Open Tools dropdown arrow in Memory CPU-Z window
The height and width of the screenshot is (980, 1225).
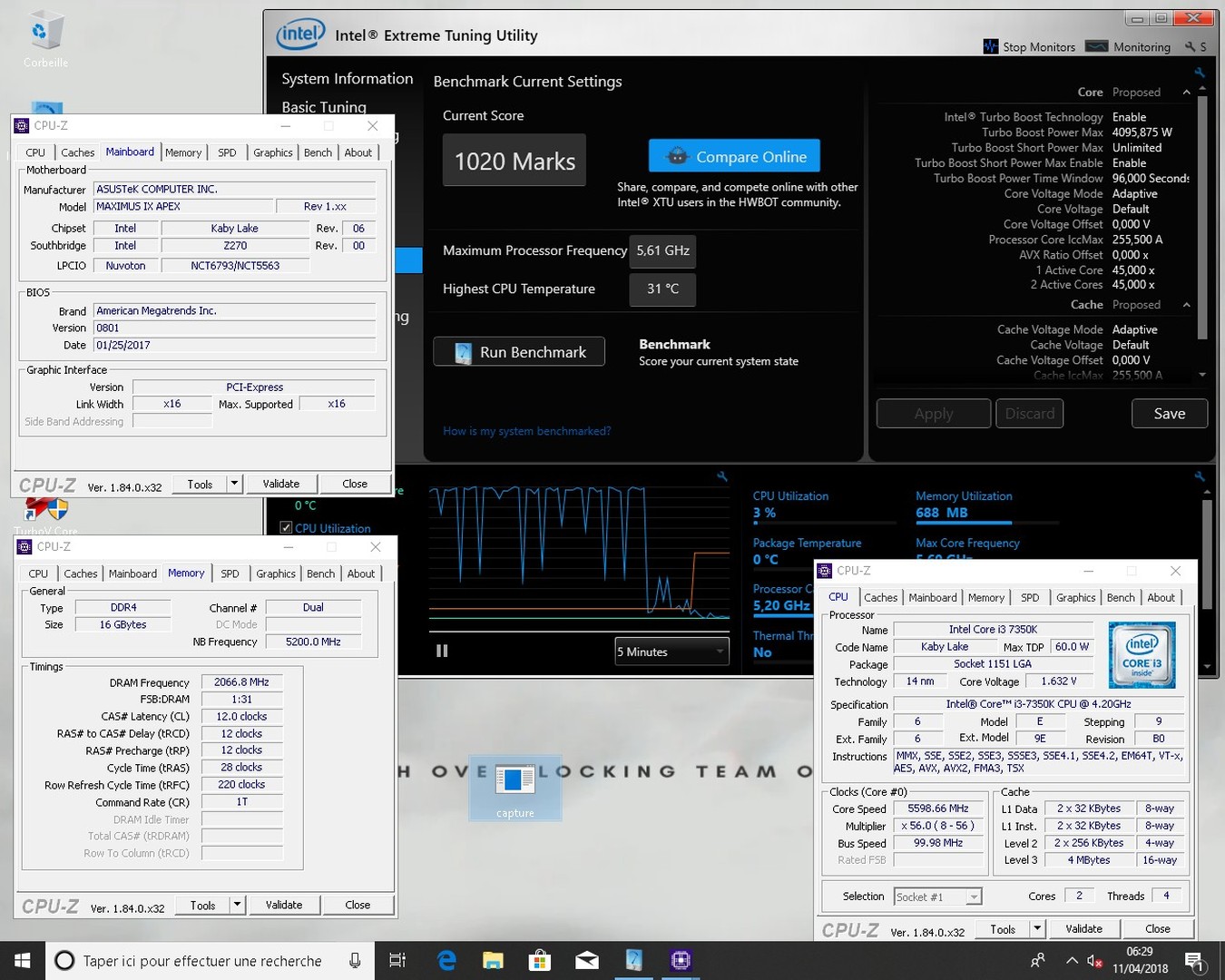coord(237,905)
